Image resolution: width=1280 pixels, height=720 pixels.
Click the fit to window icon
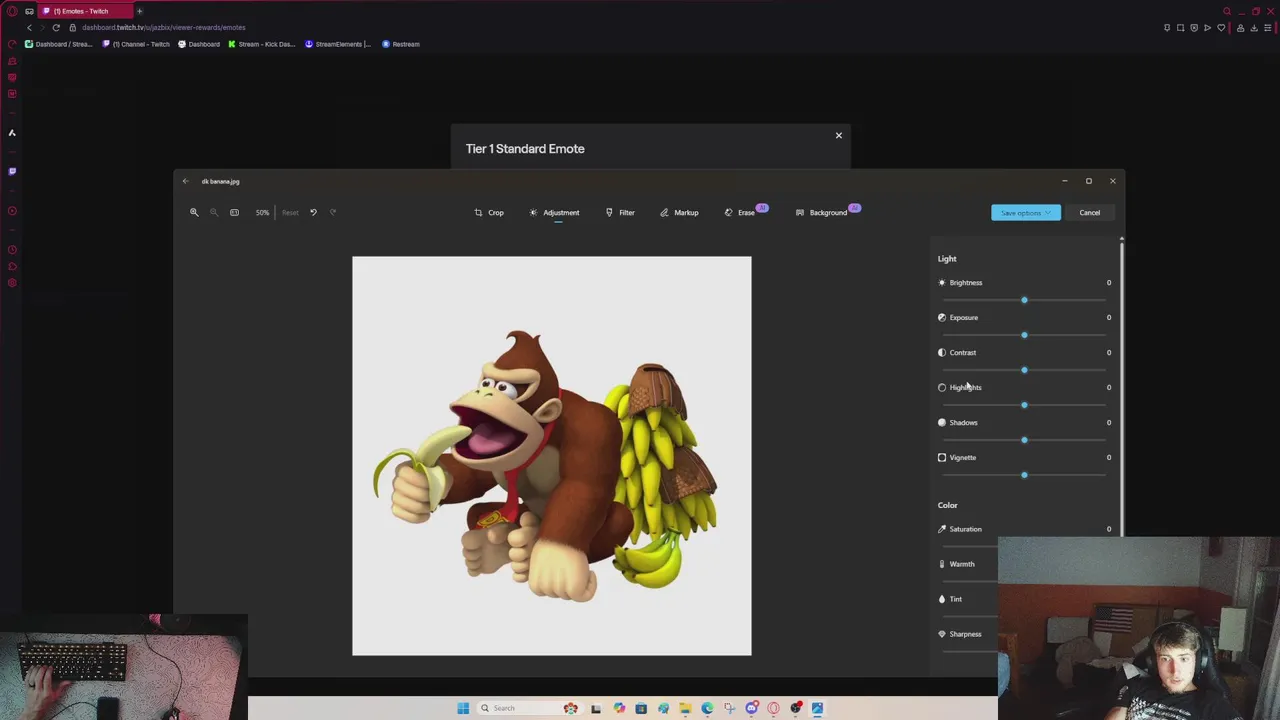point(234,212)
